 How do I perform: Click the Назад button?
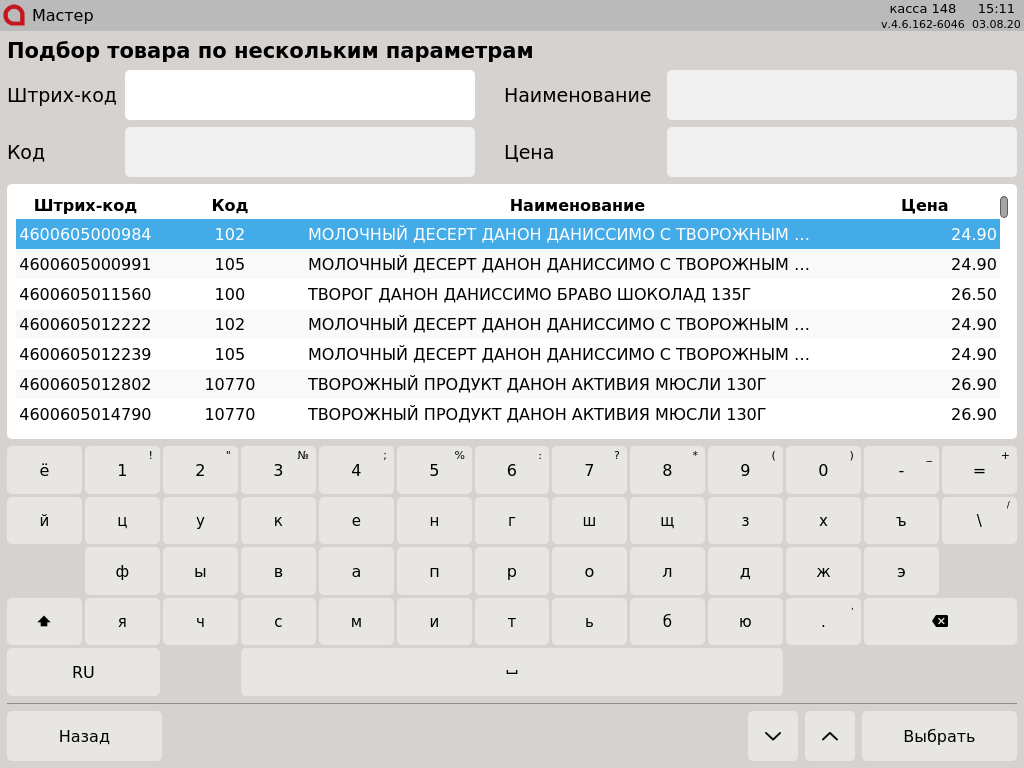pyautogui.click(x=84, y=737)
